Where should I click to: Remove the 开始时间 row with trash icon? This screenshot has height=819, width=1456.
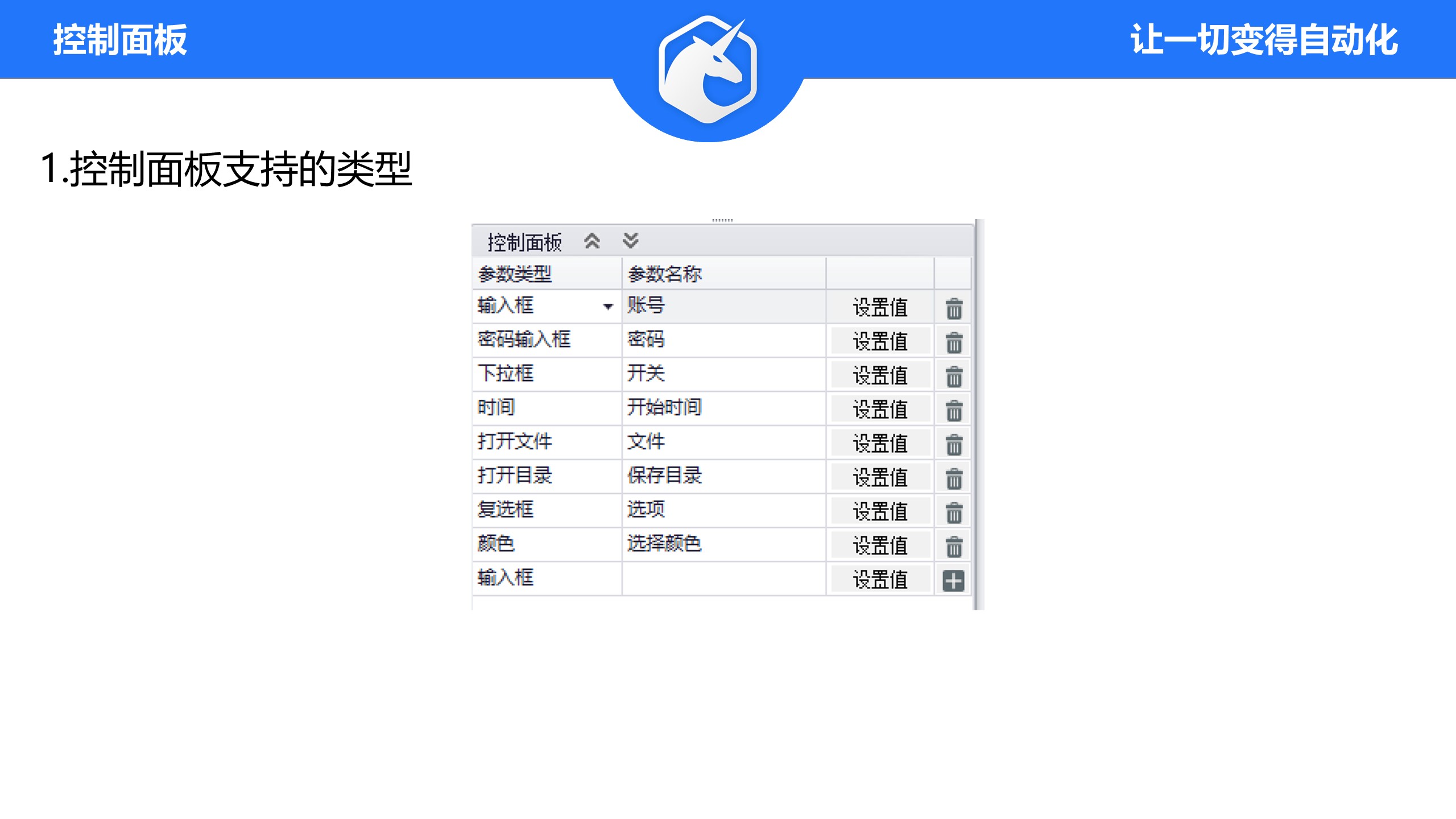(954, 410)
